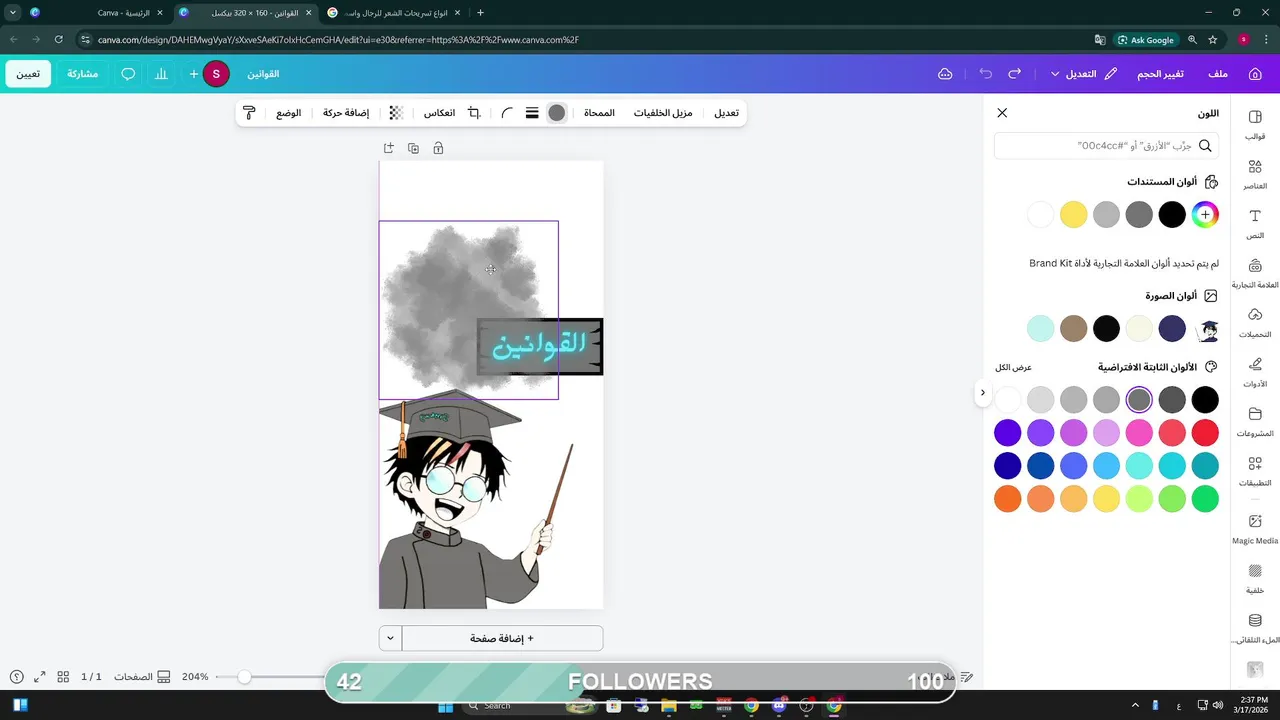The image size is (1280, 720).
Task: Open the العلامة التجارية brand sidebar panel
Action: coord(1255,273)
